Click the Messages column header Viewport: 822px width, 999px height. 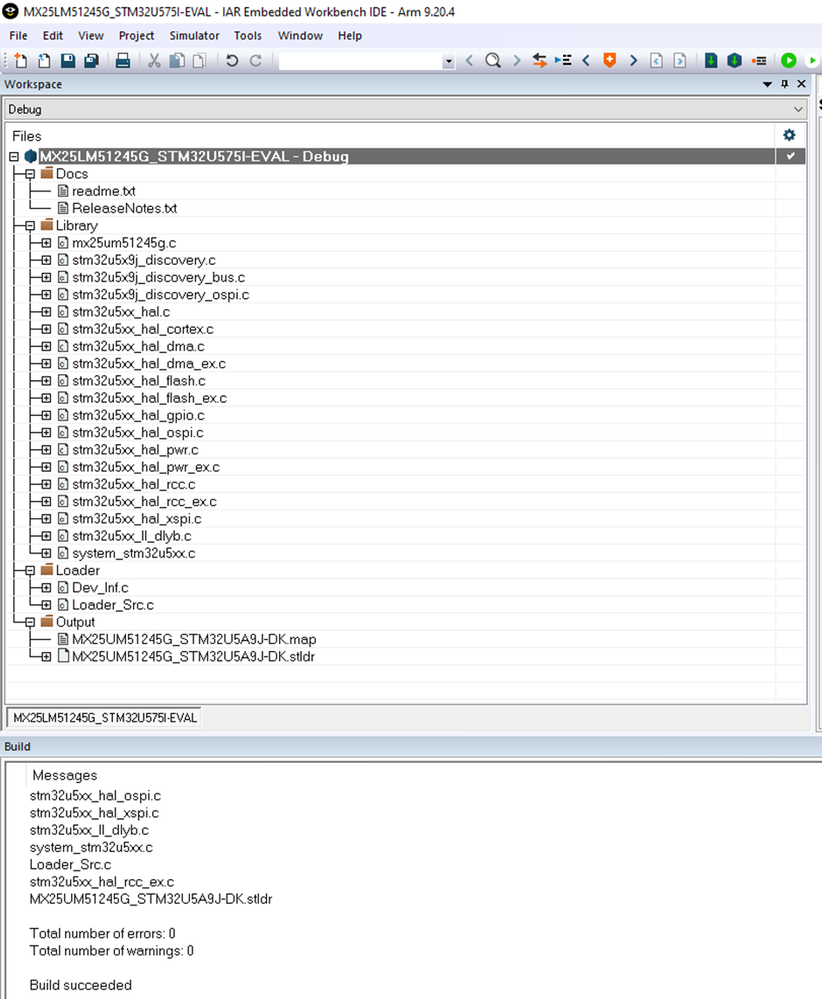65,775
